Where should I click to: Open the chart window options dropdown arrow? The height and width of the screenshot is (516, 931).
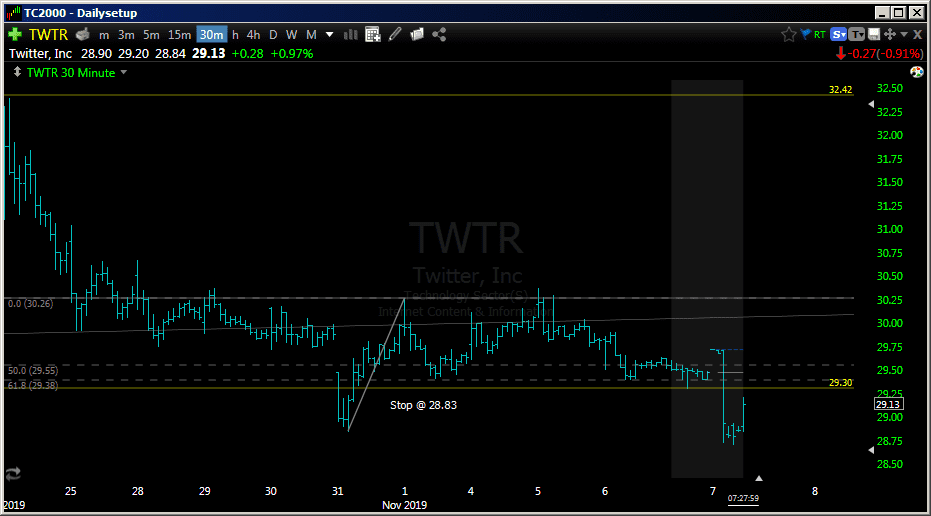(904, 34)
